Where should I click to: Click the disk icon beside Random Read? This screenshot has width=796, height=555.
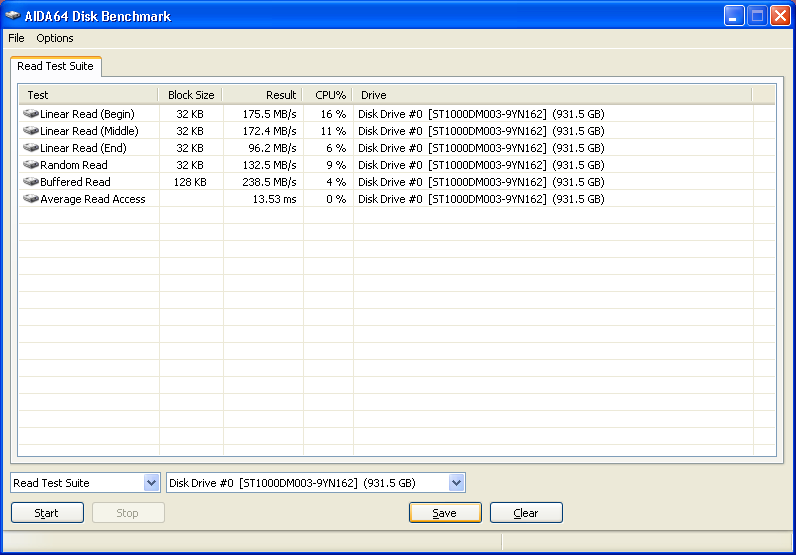click(31, 165)
